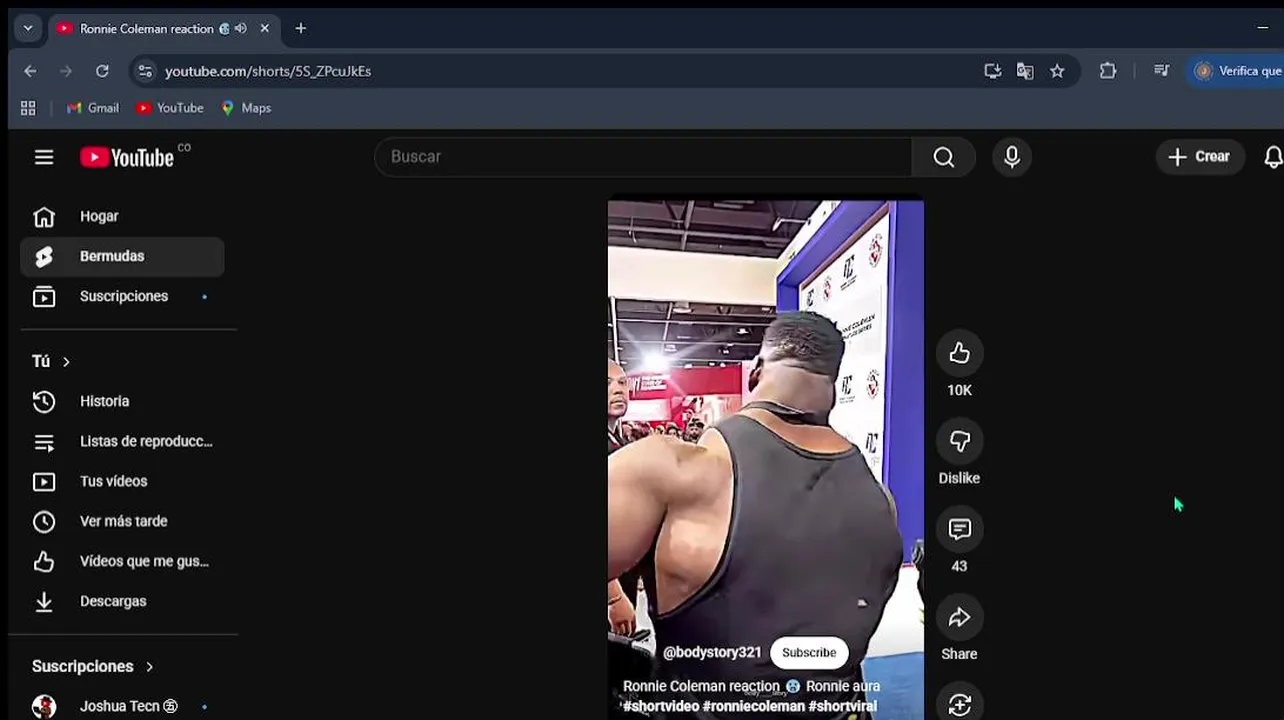Translate this page icon
This screenshot has width=1284, height=720.
1025,71
